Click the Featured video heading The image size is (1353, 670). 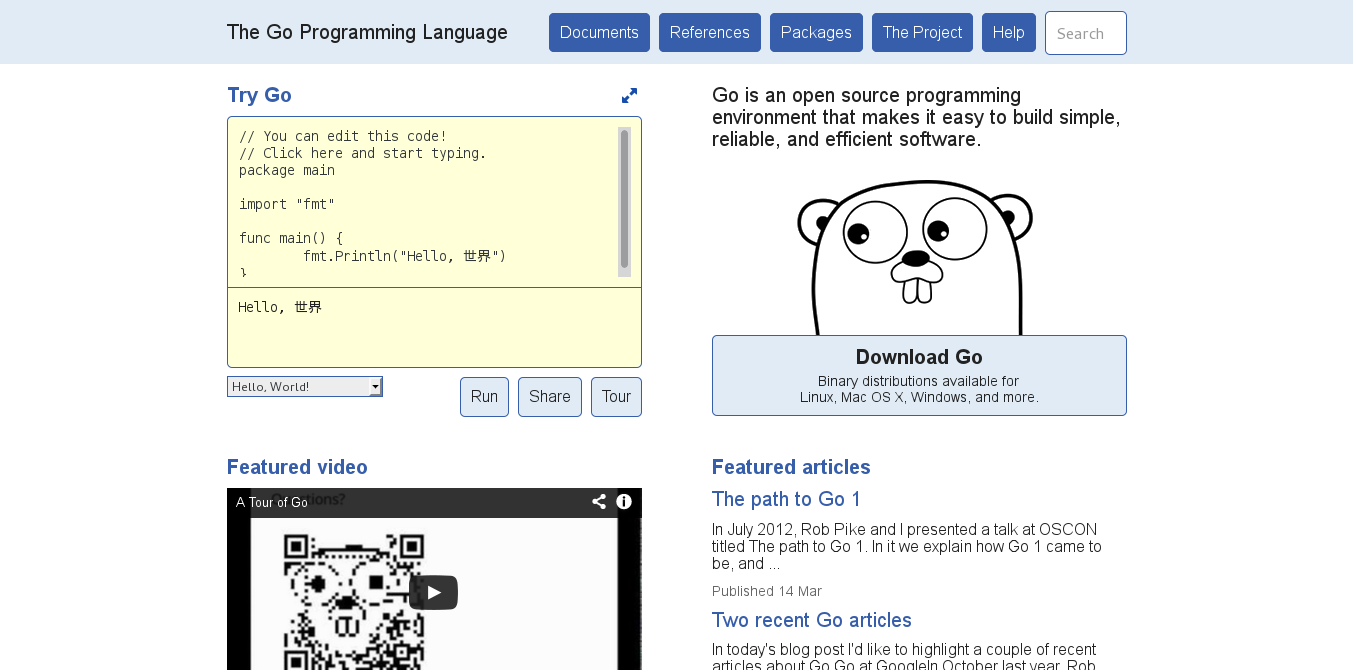pos(297,467)
